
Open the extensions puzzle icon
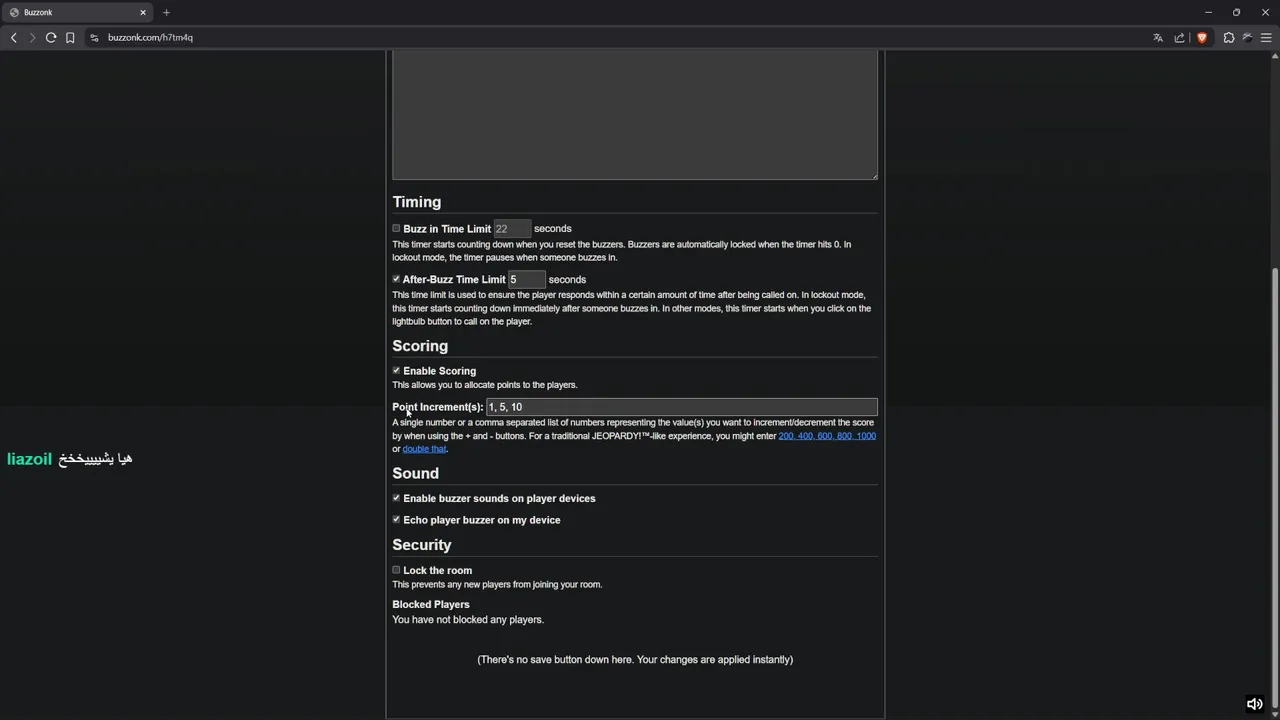[1229, 38]
